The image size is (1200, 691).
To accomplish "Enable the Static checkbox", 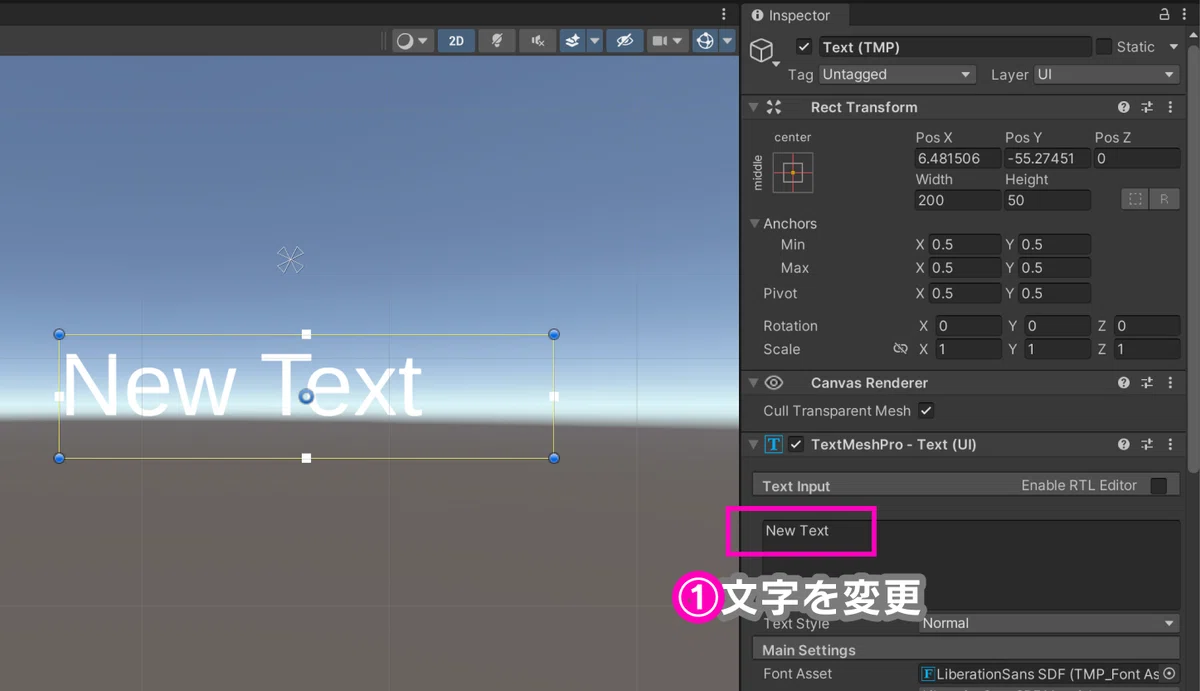I will [x=1104, y=47].
